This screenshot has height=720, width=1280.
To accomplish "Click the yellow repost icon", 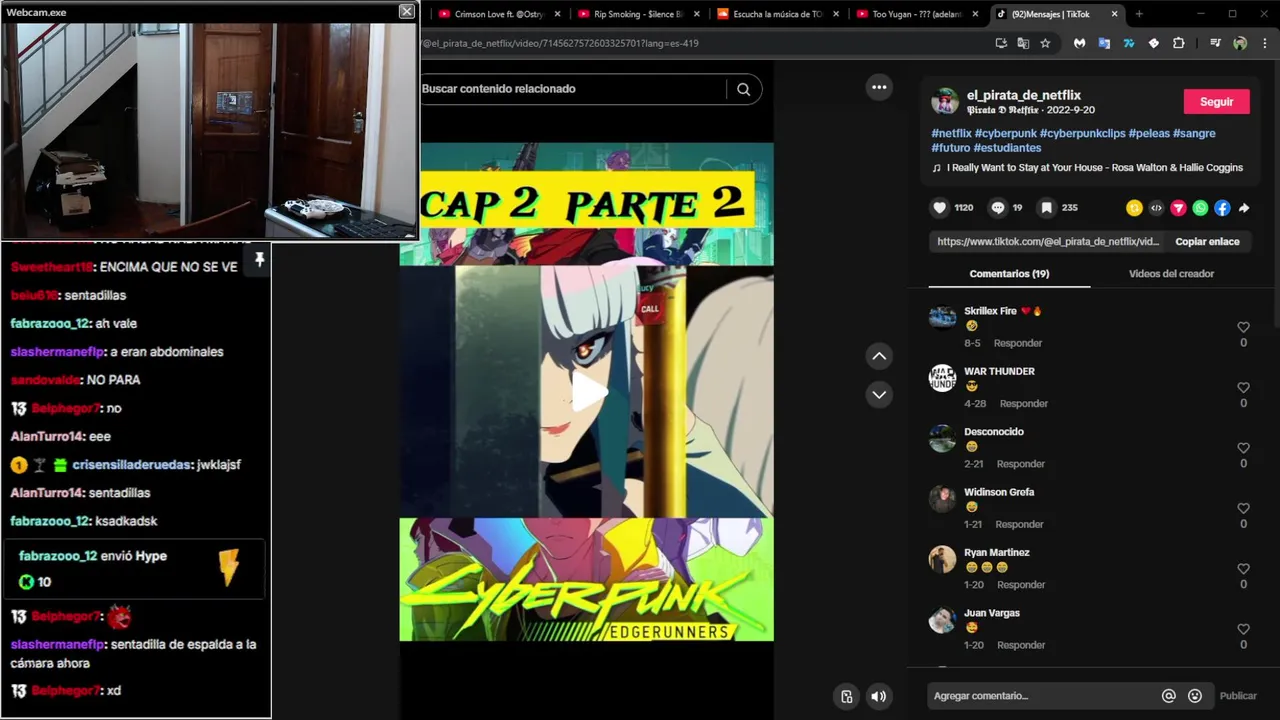I will click(x=1134, y=208).
